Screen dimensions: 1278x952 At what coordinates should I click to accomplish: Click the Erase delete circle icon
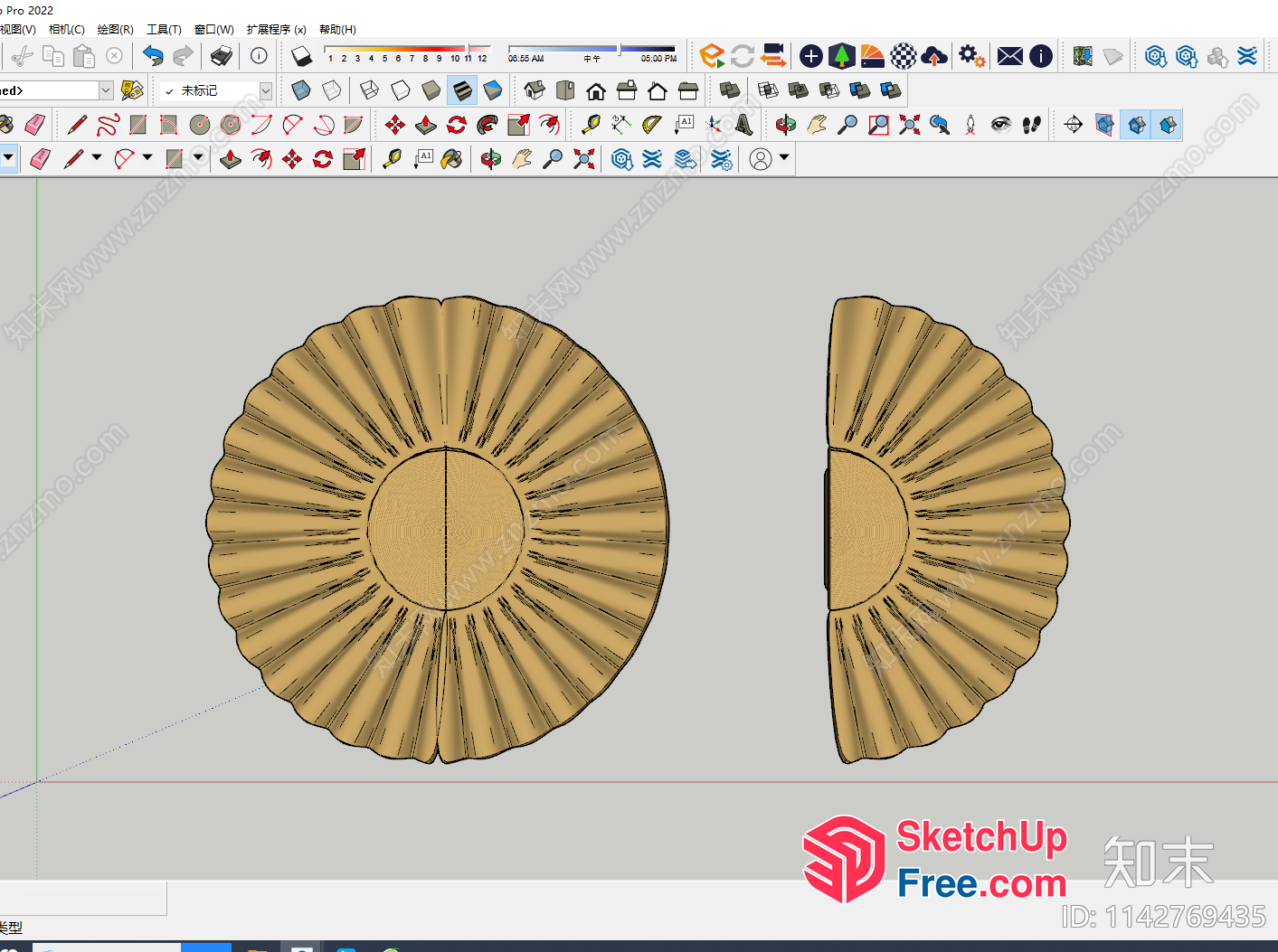115,56
